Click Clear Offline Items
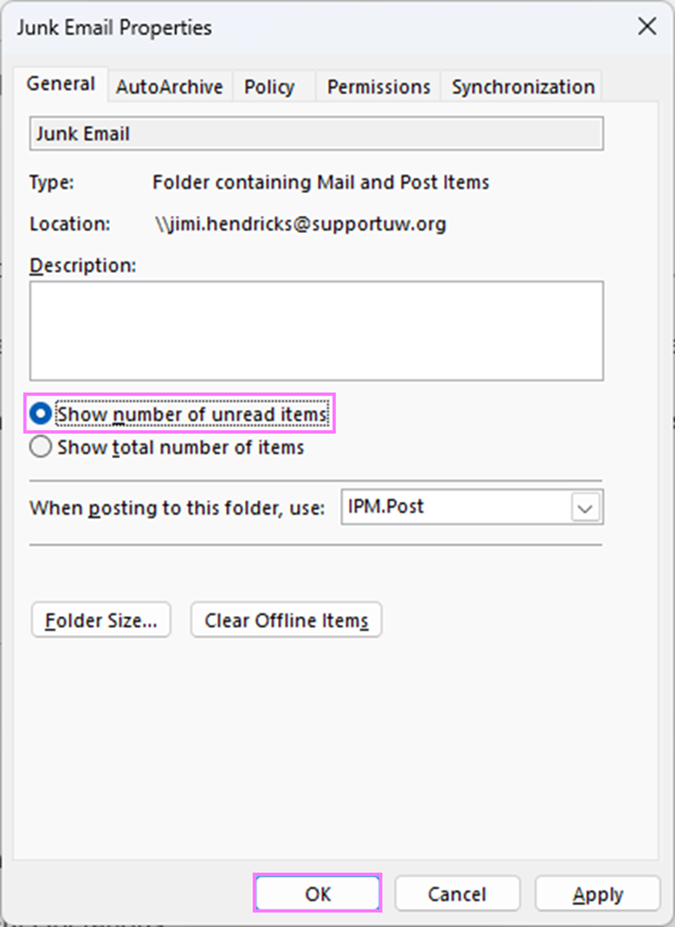675x927 pixels. coord(286,620)
